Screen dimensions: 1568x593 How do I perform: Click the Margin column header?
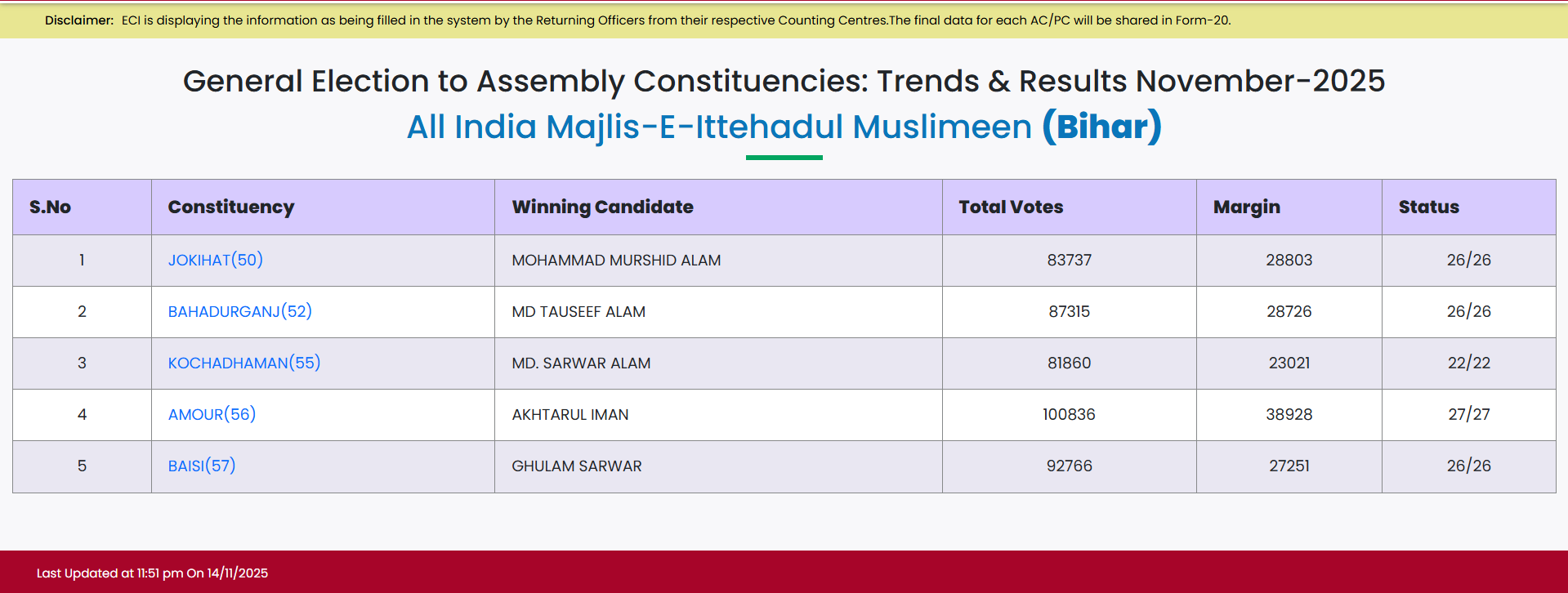point(1246,207)
